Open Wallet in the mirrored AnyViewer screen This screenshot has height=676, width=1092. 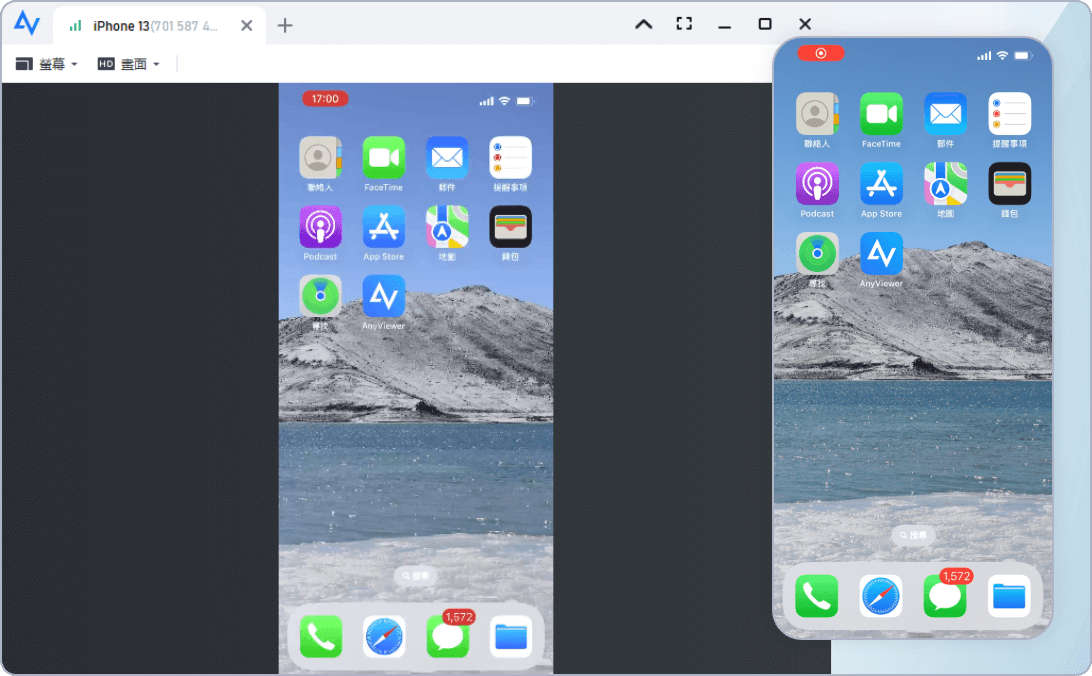(510, 227)
